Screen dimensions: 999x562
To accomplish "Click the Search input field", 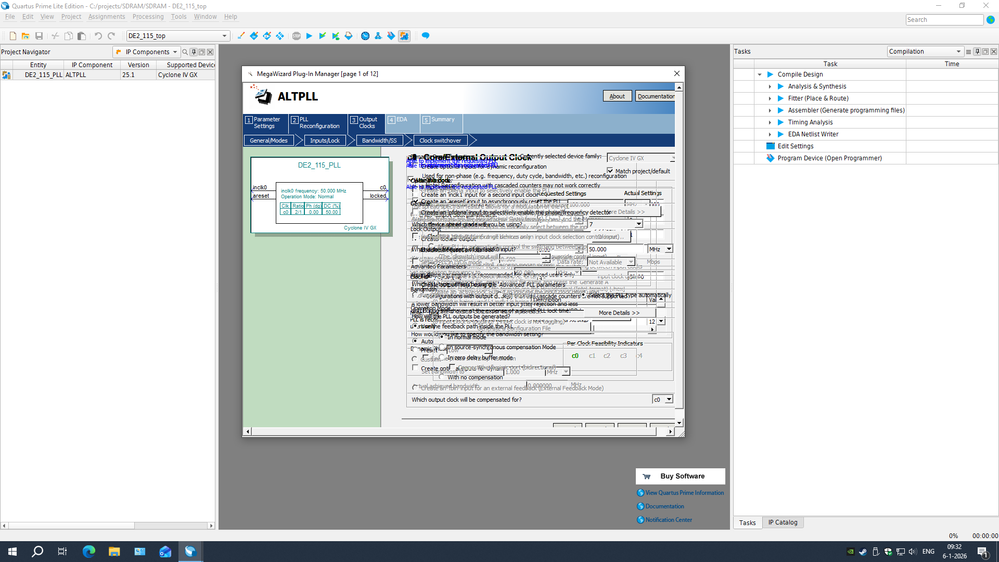I will point(944,20).
